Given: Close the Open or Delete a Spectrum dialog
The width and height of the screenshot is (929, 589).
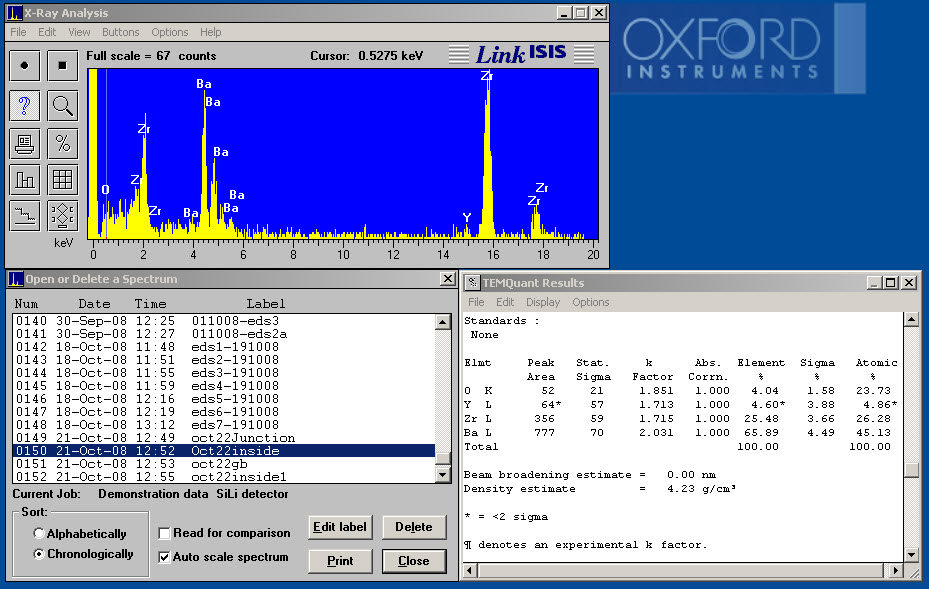Looking at the screenshot, I should (x=448, y=279).
